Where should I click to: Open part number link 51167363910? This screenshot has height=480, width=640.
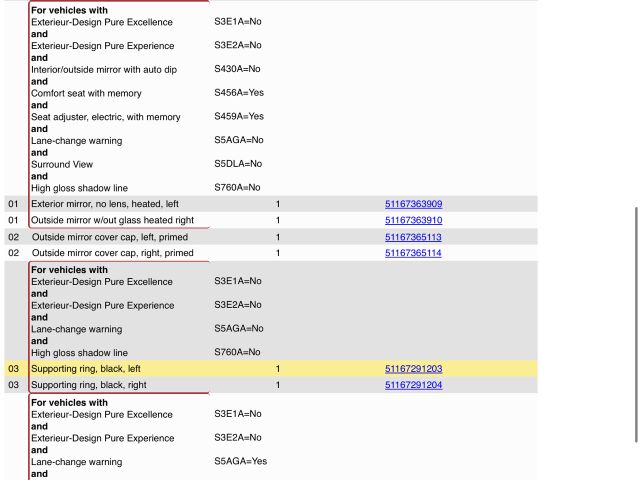pyautogui.click(x=413, y=220)
